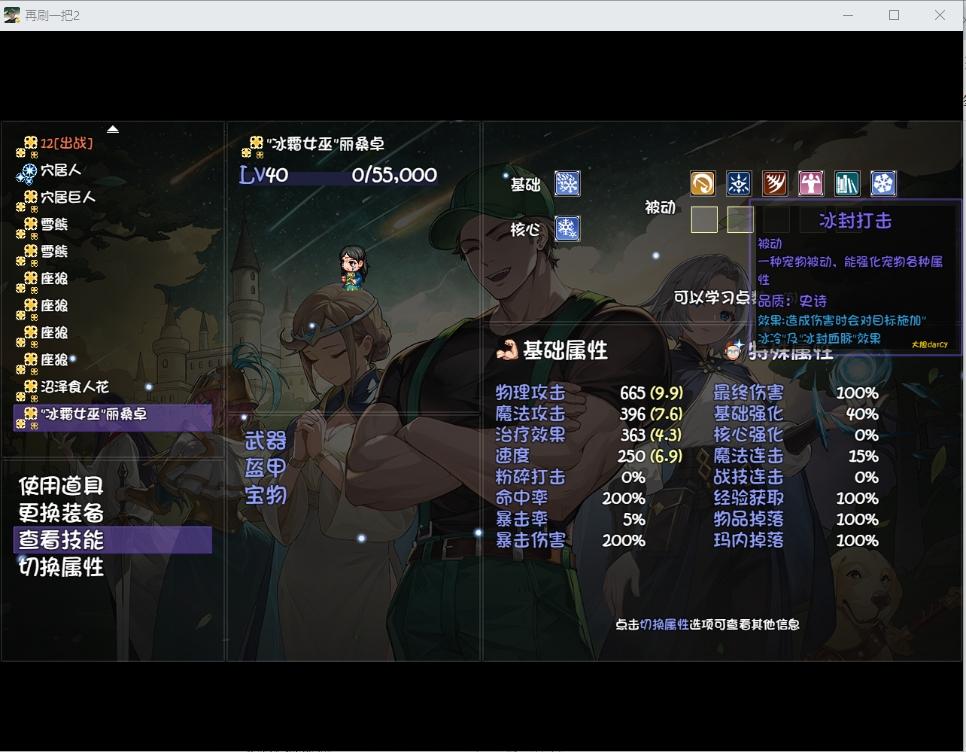966x752 pixels.
Task: Select the 基础 skill snowflake-cluster icon
Action: pos(567,184)
